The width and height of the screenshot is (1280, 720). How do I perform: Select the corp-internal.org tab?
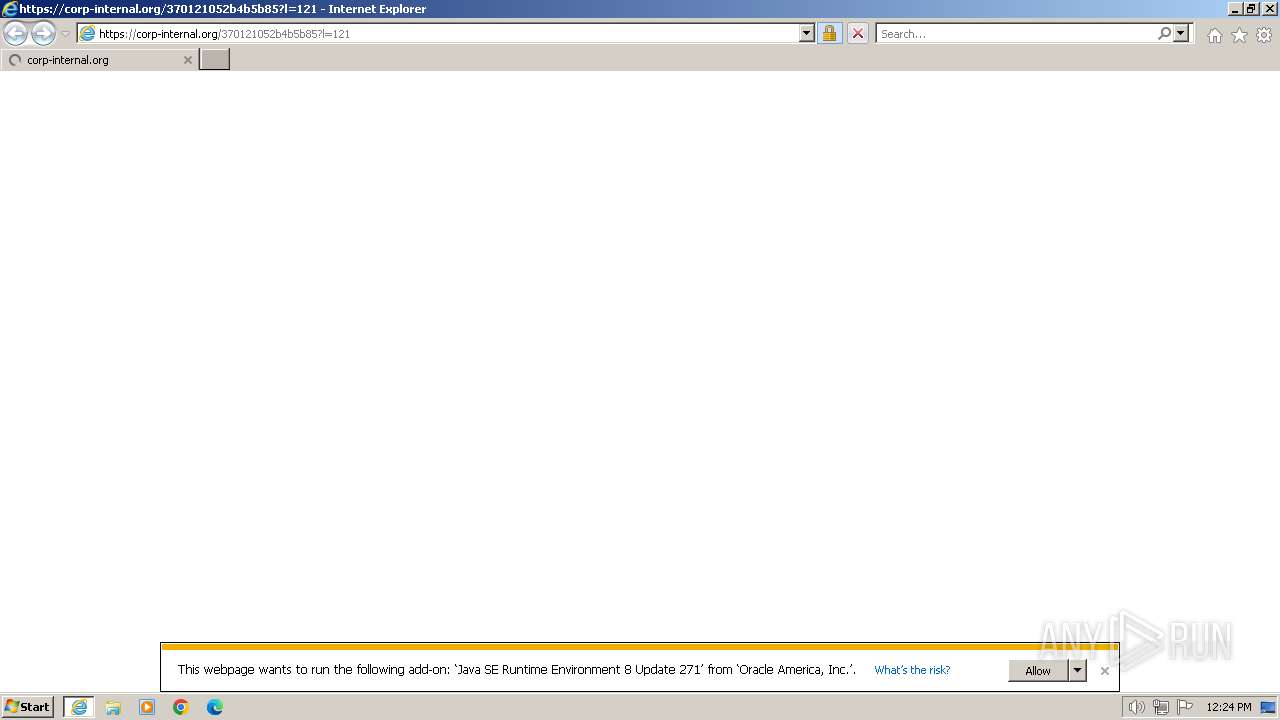click(x=100, y=60)
